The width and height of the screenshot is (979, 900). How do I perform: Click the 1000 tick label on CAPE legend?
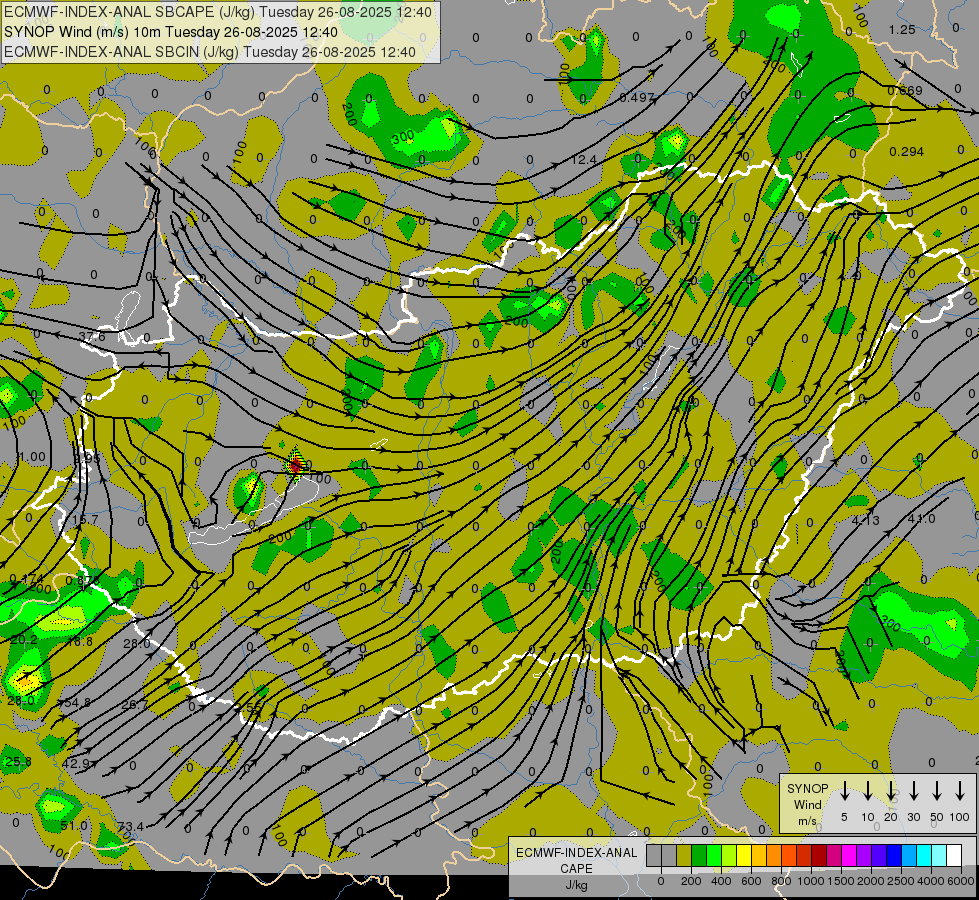click(x=810, y=881)
